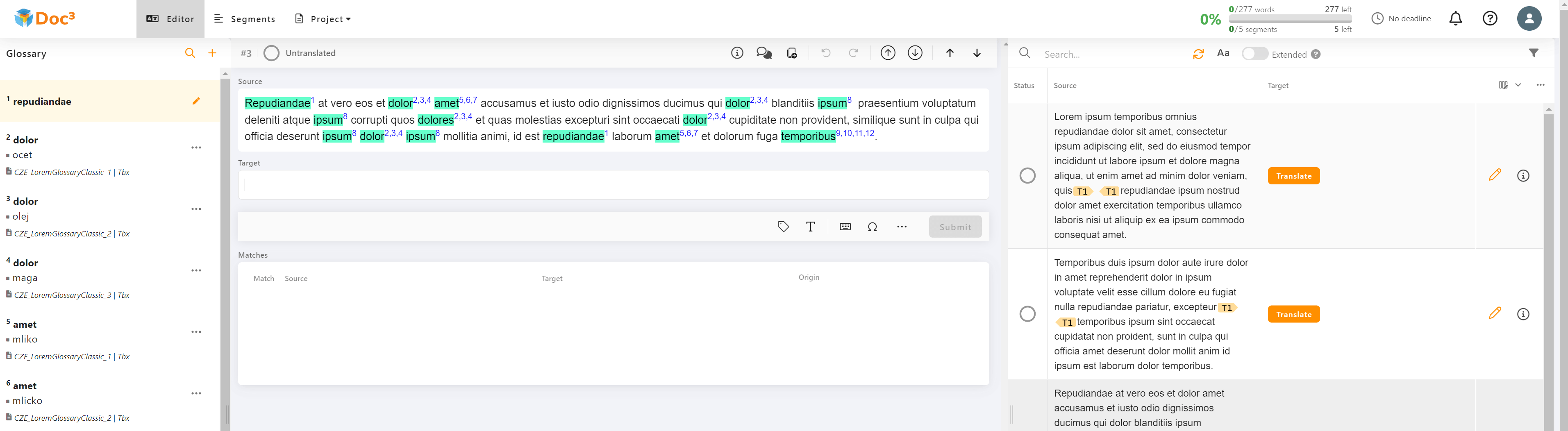Focus the Target translation field
Screen dimensions: 1568x431
click(x=614, y=184)
